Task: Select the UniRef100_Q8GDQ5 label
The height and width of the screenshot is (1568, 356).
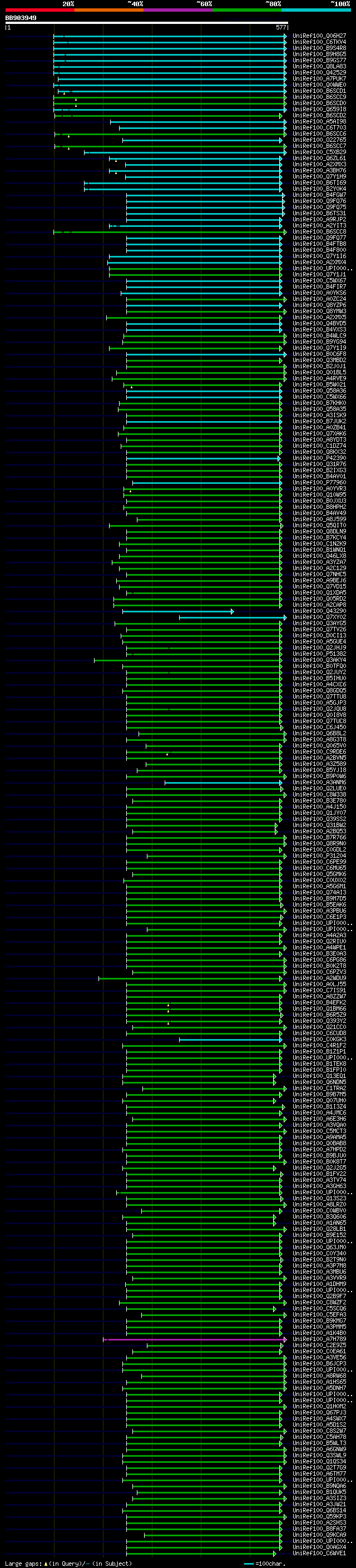Action: click(319, 691)
